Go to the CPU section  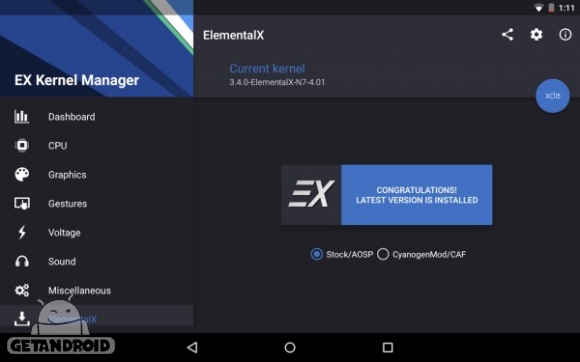(x=97, y=145)
